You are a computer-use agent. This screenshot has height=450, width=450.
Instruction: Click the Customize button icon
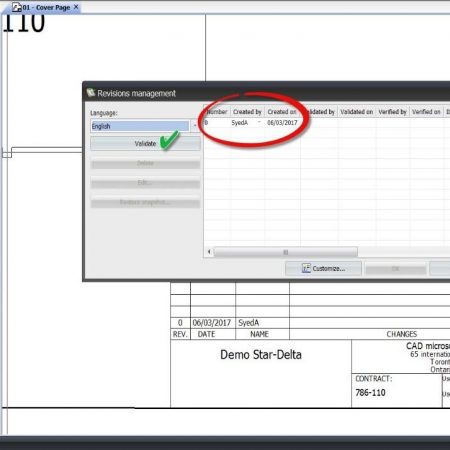(x=306, y=268)
